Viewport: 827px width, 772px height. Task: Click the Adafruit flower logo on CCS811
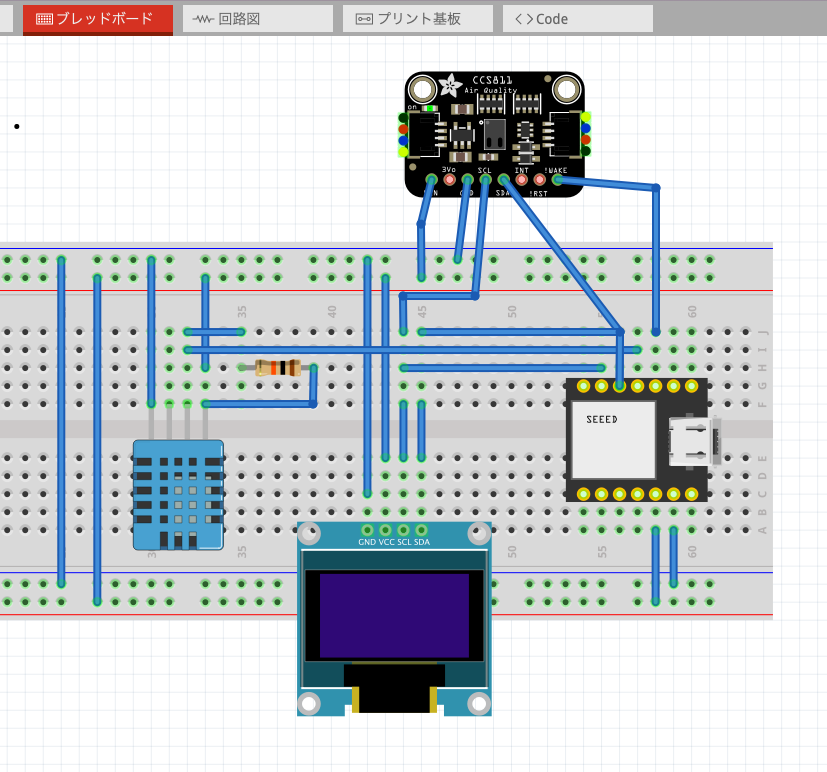(452, 87)
